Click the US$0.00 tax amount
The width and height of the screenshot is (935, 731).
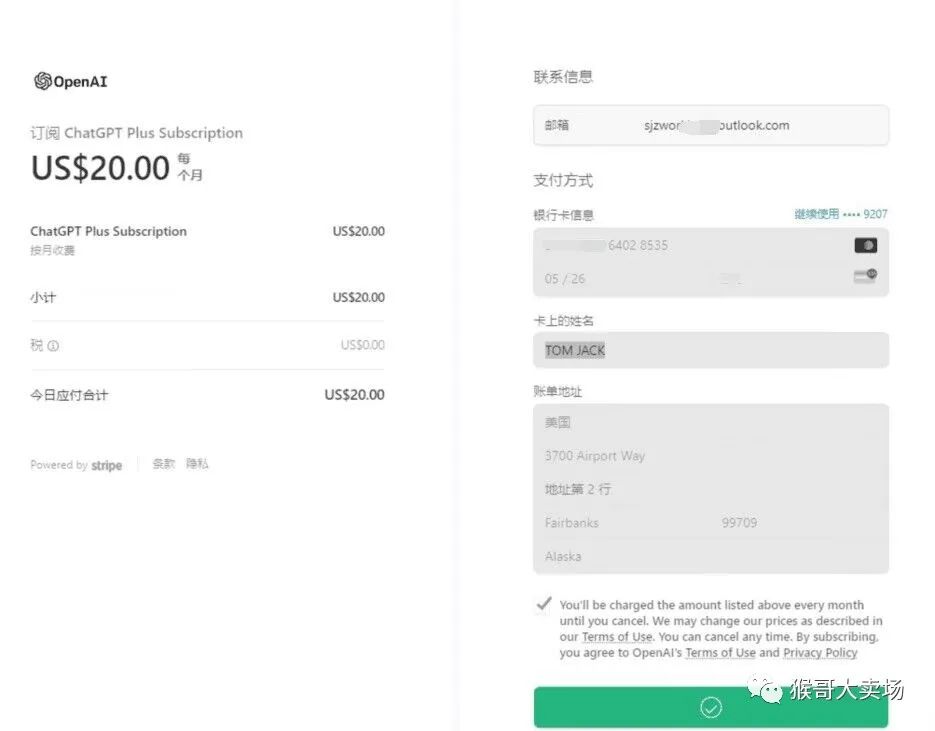coord(363,345)
